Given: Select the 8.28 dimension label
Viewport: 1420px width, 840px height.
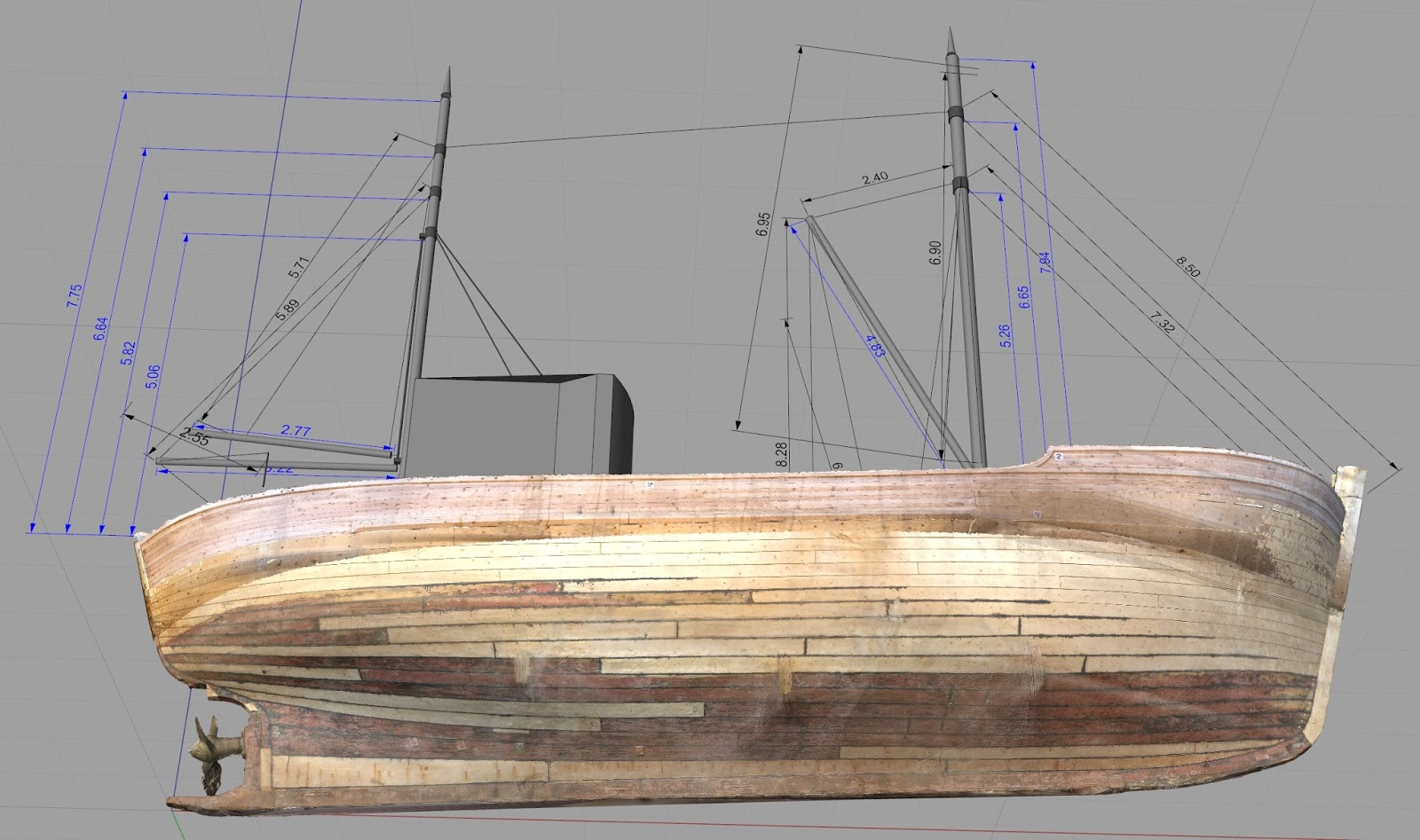Looking at the screenshot, I should (782, 455).
